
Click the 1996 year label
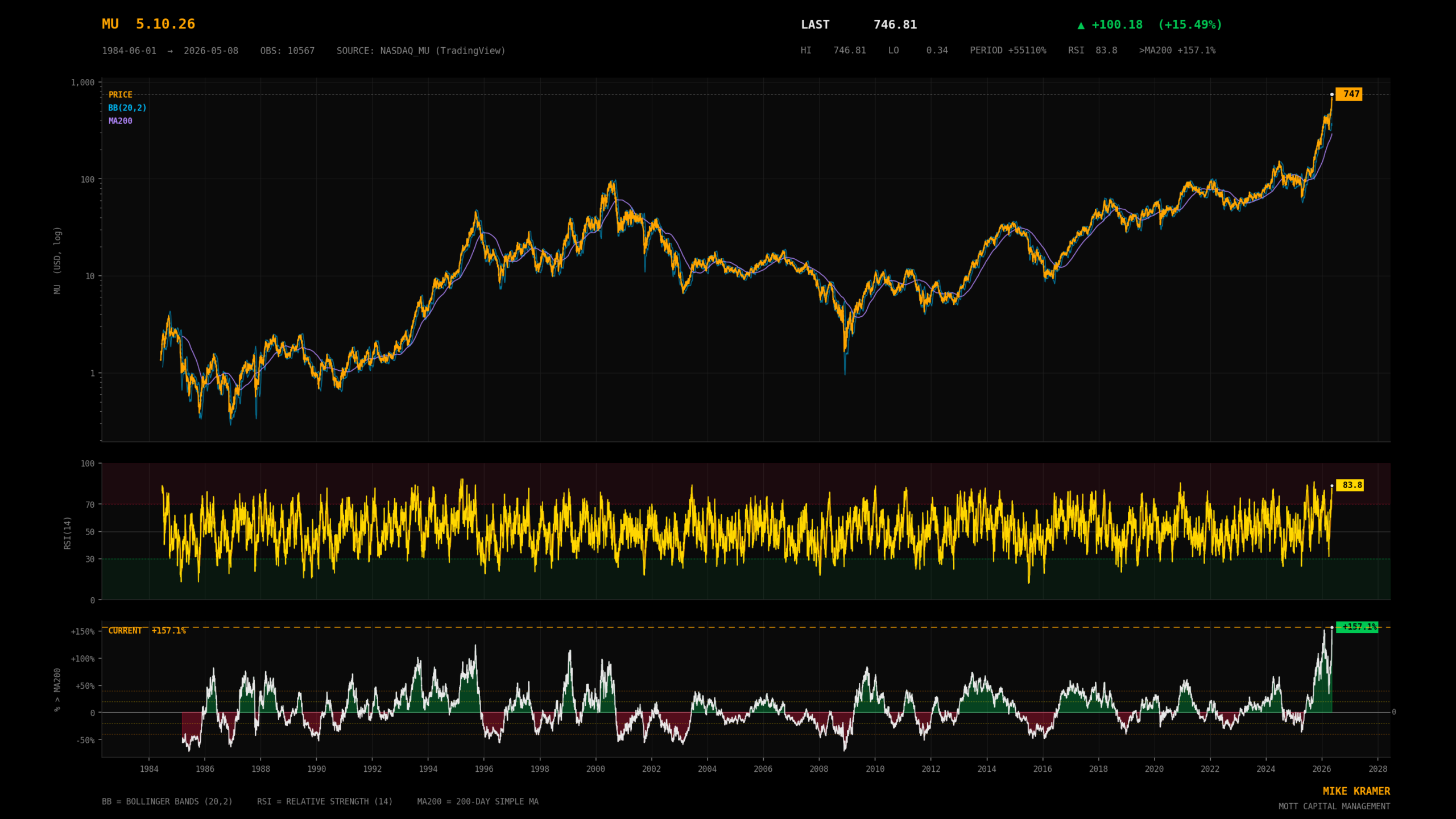[484, 769]
